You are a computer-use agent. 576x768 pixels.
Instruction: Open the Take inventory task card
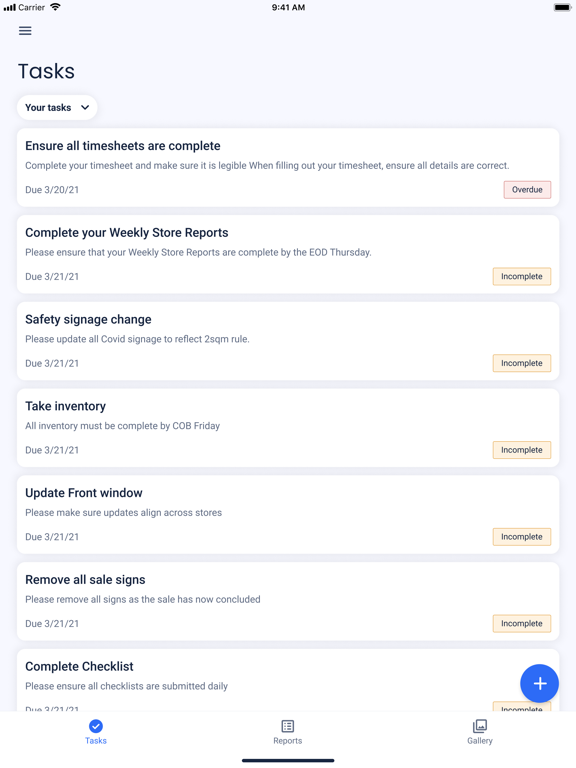[288, 428]
